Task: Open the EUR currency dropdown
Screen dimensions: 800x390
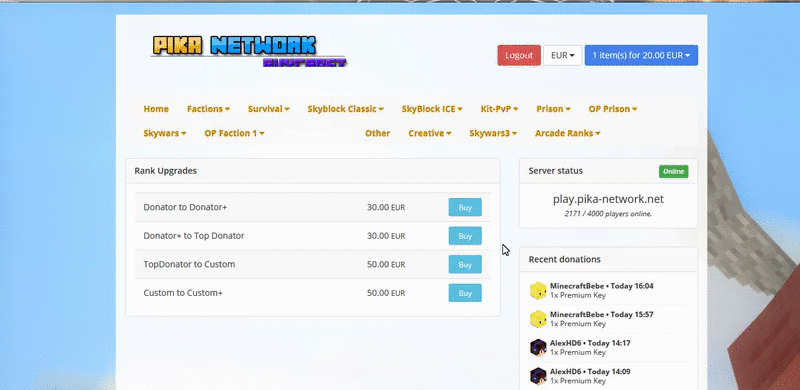Action: click(563, 55)
